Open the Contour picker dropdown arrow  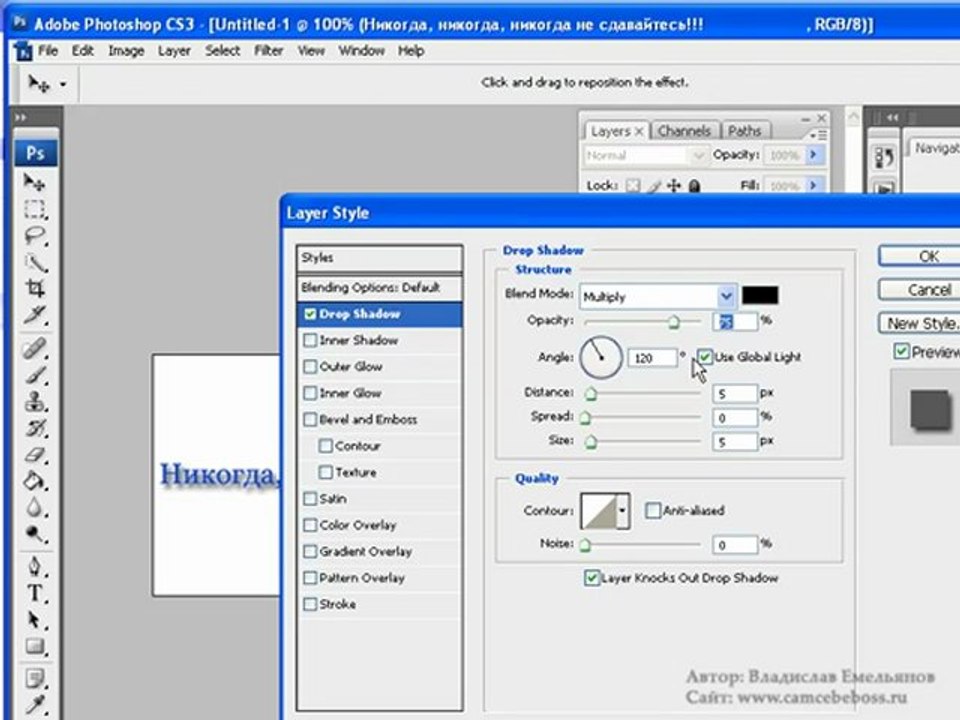tap(623, 511)
